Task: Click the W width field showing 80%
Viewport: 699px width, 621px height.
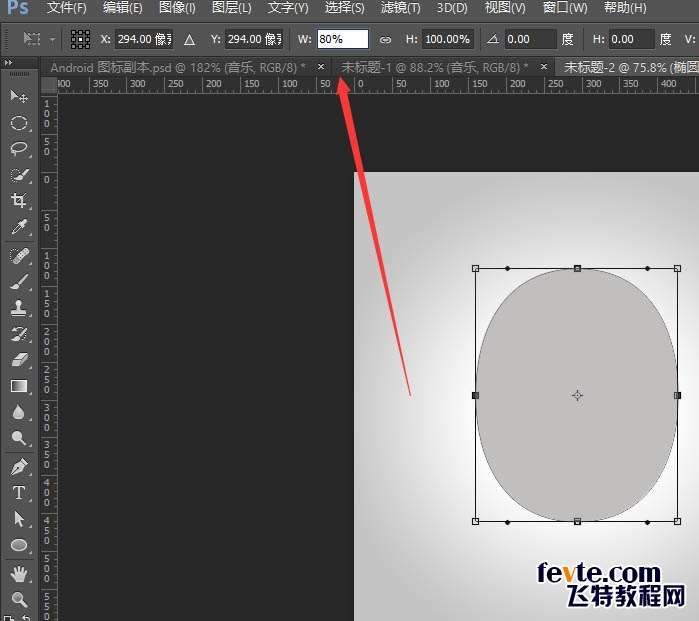Action: (342, 40)
